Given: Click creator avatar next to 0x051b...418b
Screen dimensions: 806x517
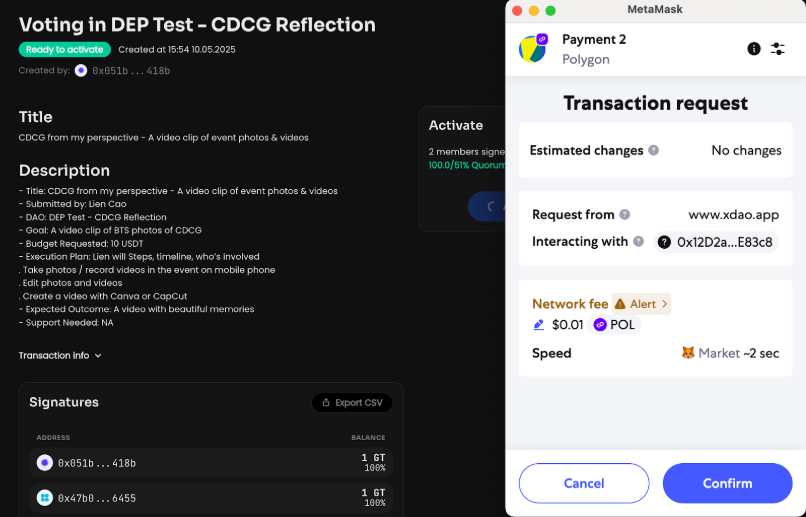Looking at the screenshot, I should (x=81, y=70).
